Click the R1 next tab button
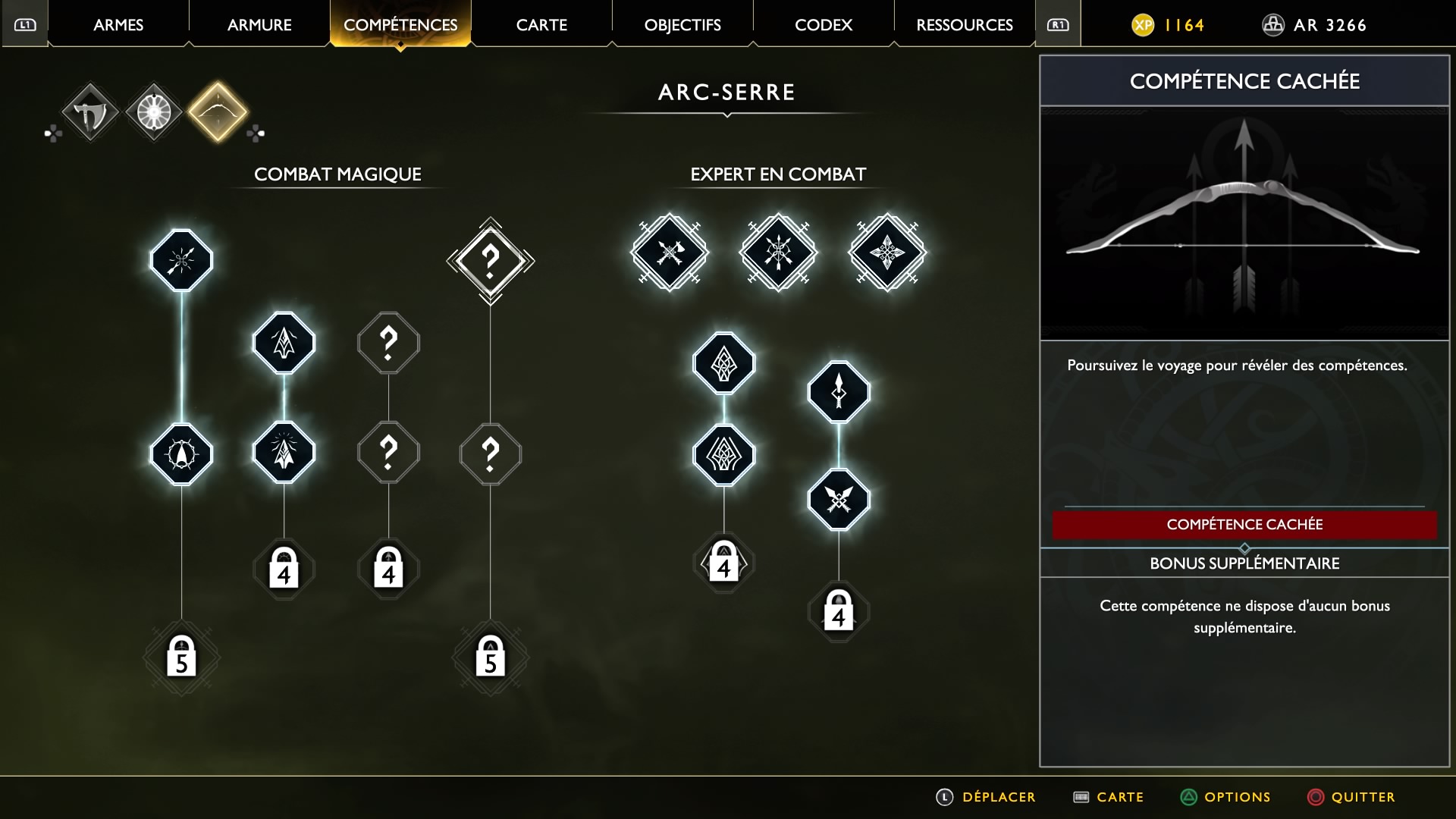Viewport: 1456px width, 819px height. (1058, 24)
